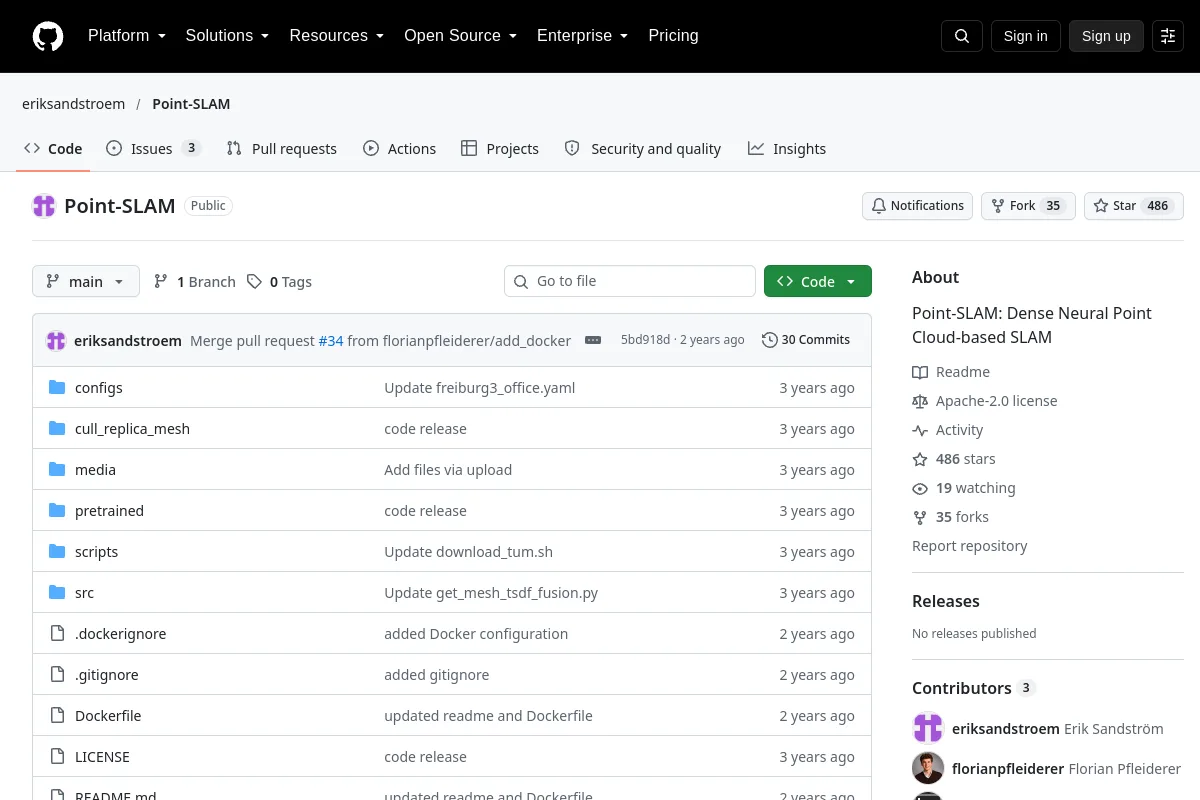Click the watching eye icon
Screen dimensions: 1200x800
tap(920, 488)
